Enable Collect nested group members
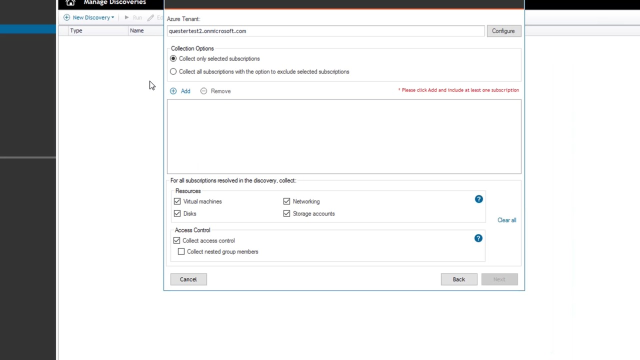 [x=181, y=252]
